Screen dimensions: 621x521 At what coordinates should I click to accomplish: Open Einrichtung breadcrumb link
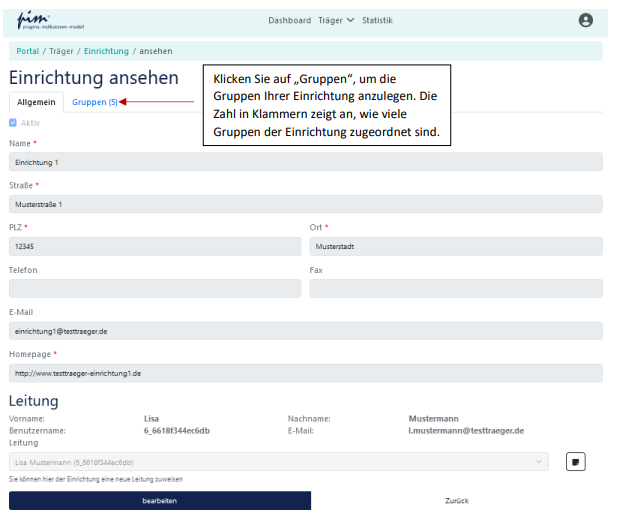pyautogui.click(x=106, y=51)
